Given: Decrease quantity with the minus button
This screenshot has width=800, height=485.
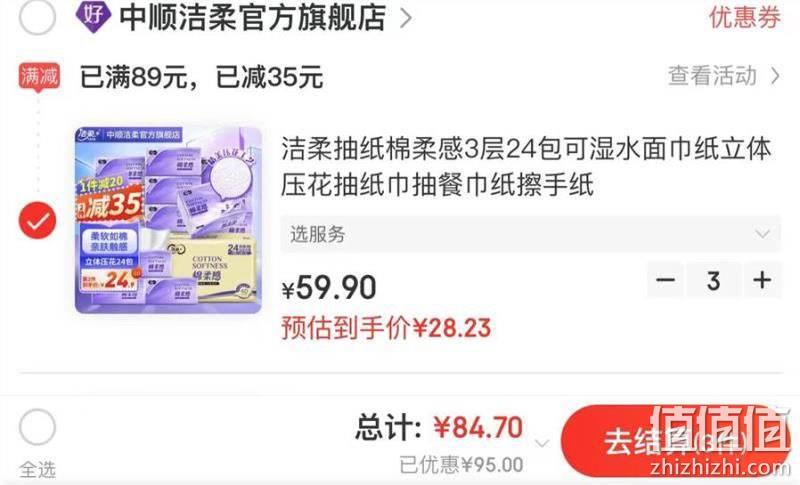Looking at the screenshot, I should (x=665, y=280).
